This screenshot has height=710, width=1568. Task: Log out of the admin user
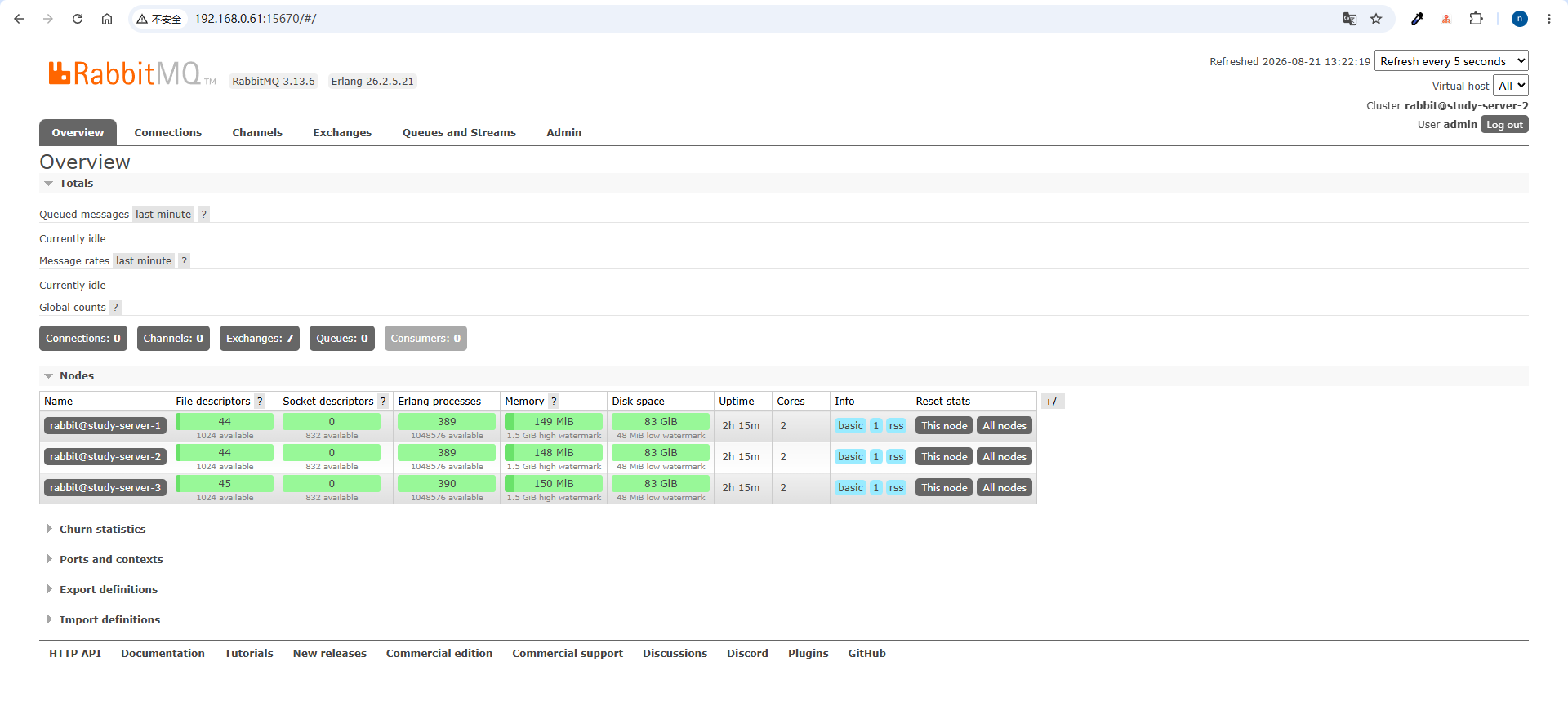[1504, 125]
